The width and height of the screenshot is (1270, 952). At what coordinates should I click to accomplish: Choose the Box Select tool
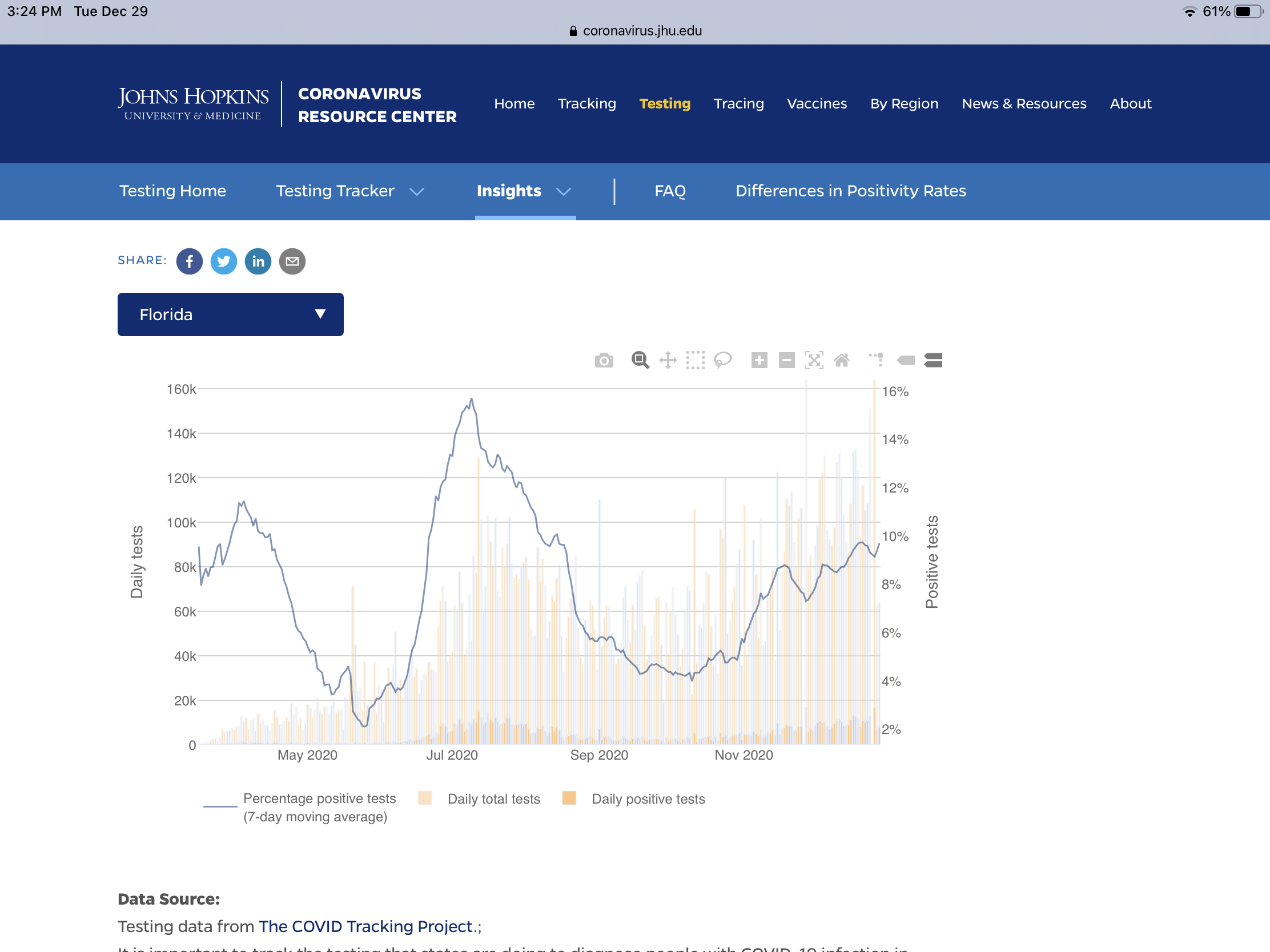point(696,360)
